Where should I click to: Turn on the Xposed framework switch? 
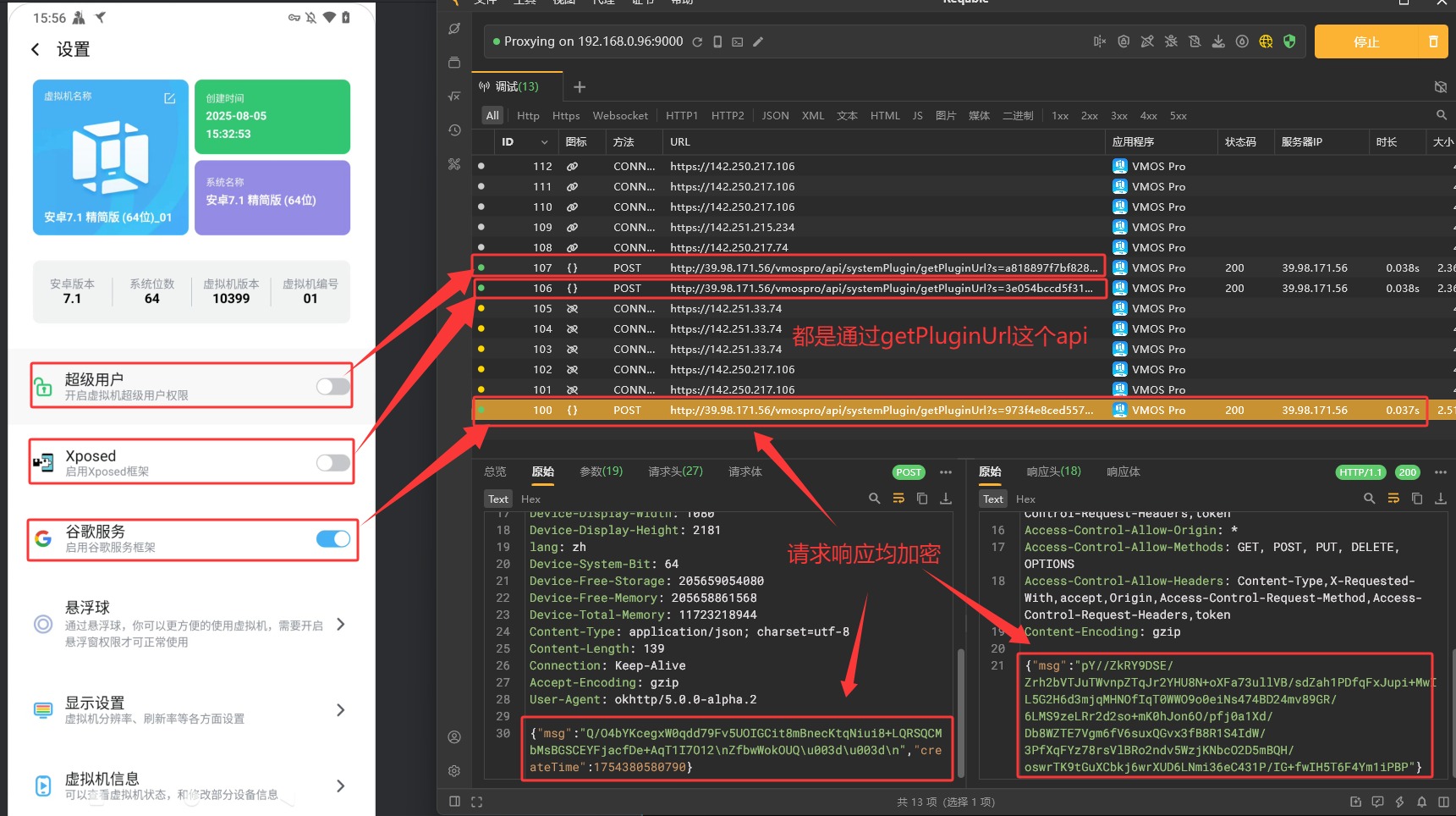[332, 462]
